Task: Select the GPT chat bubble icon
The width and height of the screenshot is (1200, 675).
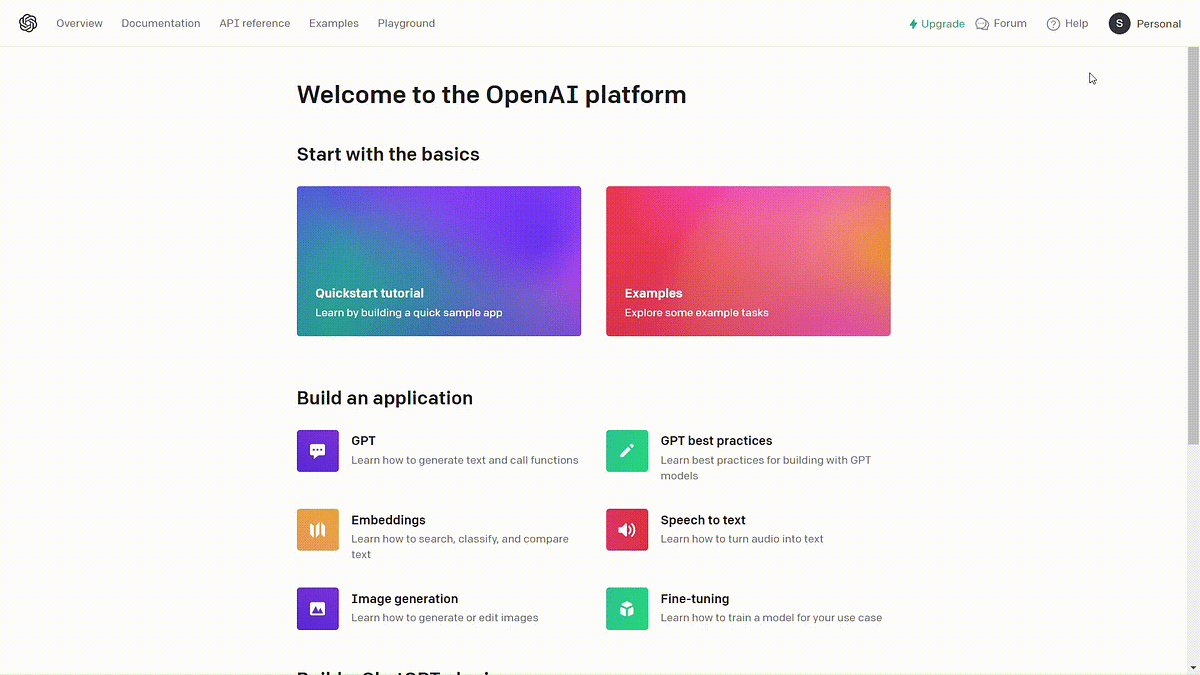Action: (317, 450)
